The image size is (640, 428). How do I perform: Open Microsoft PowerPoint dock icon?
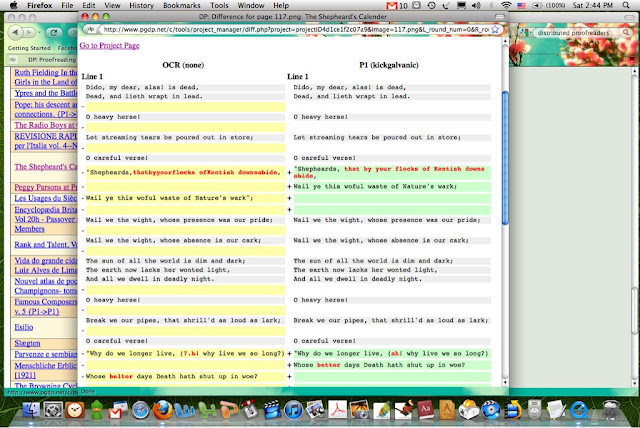click(x=228, y=410)
